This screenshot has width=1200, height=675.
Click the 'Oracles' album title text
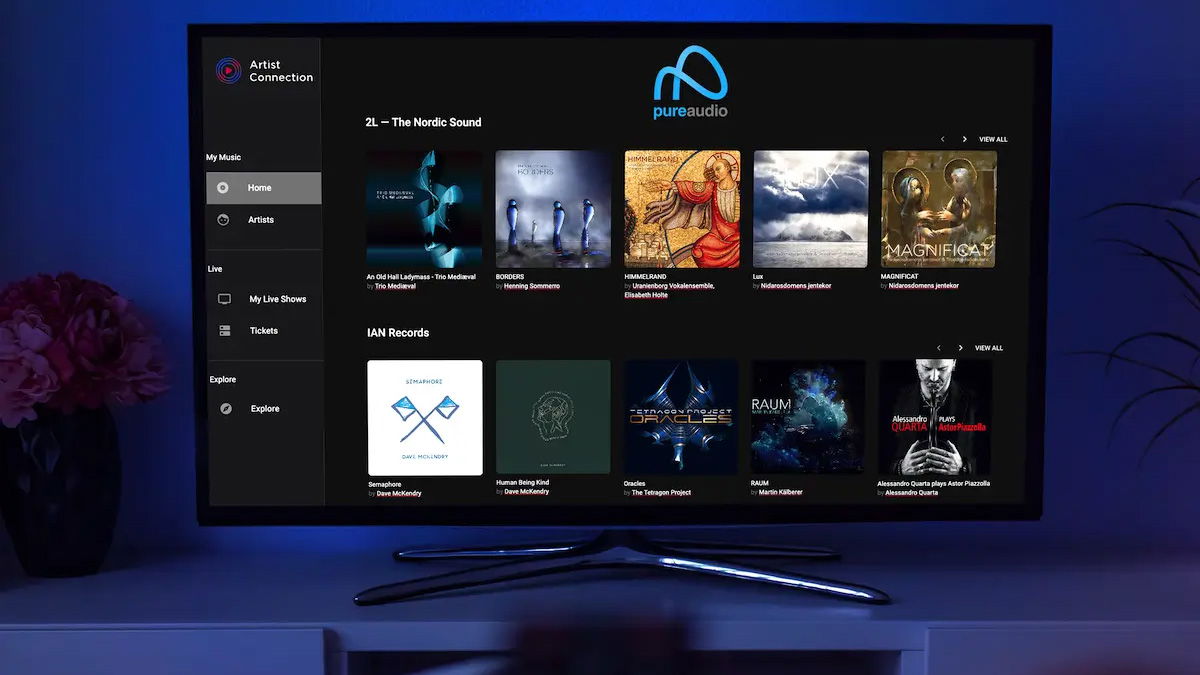pyautogui.click(x=635, y=483)
